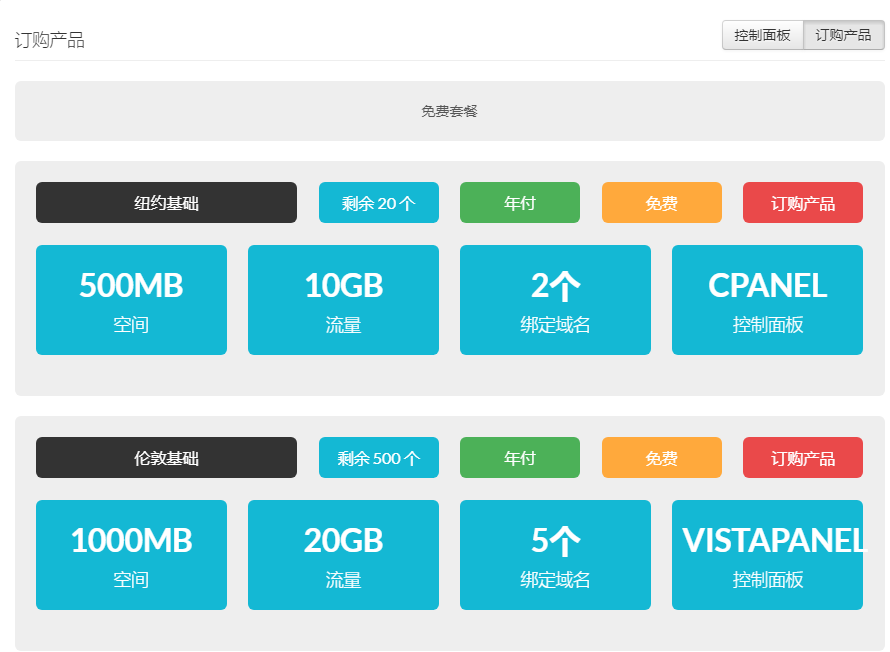Click the 纽约基础 plan name label
This screenshot has height=652, width=890.
pyautogui.click(x=166, y=203)
